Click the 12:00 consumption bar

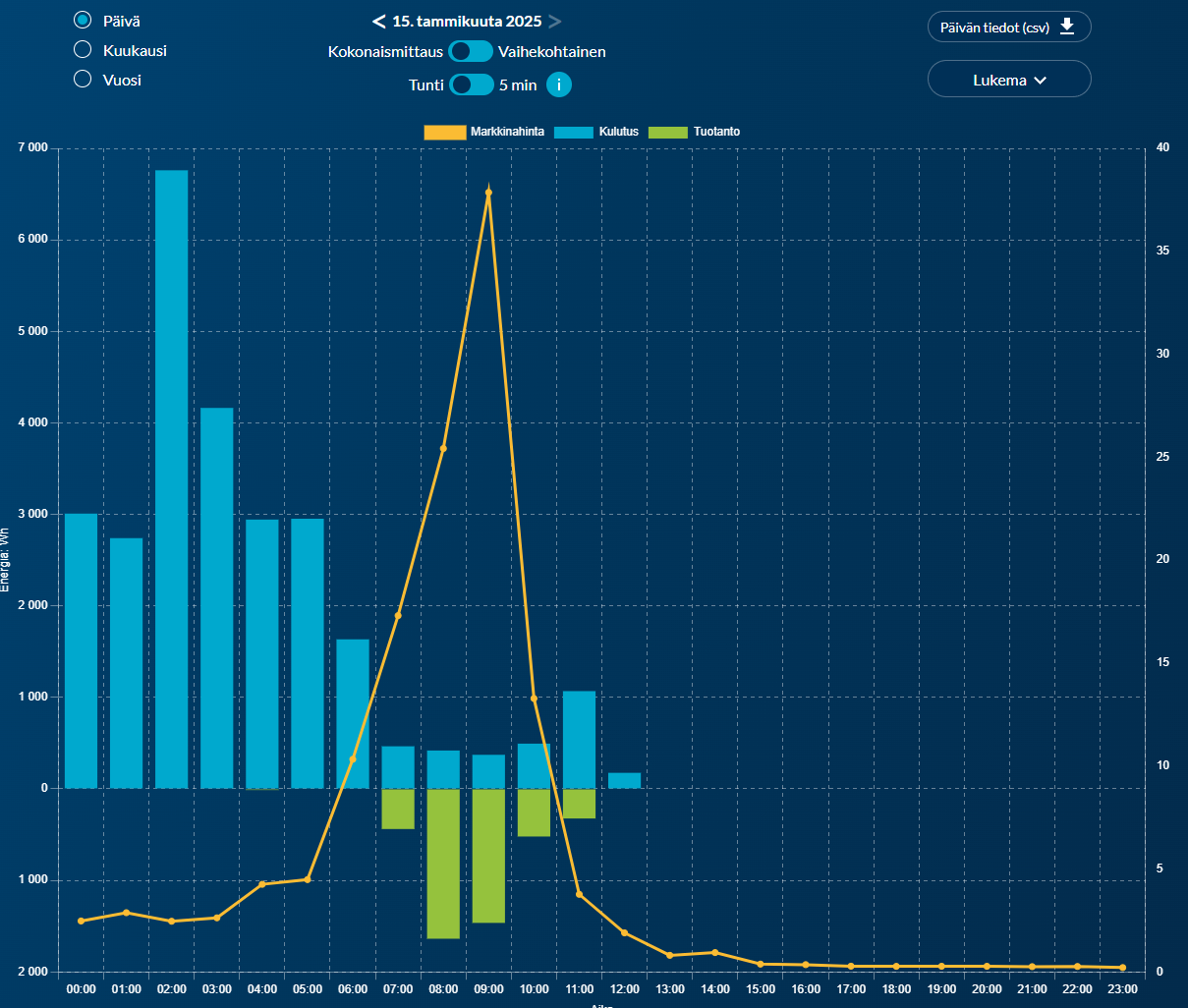pyautogui.click(x=625, y=781)
